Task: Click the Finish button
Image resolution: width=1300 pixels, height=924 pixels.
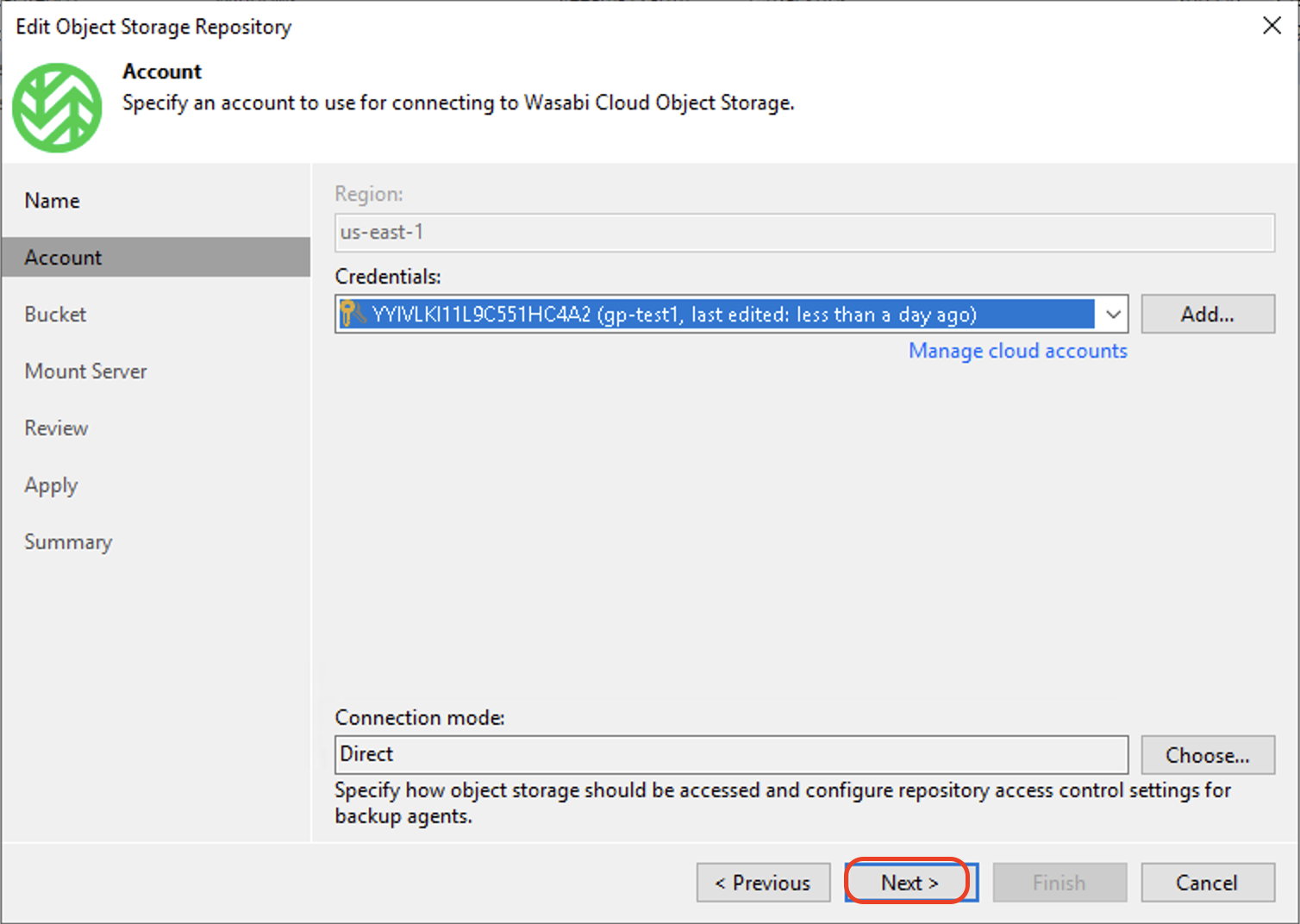Action: pos(1059,883)
